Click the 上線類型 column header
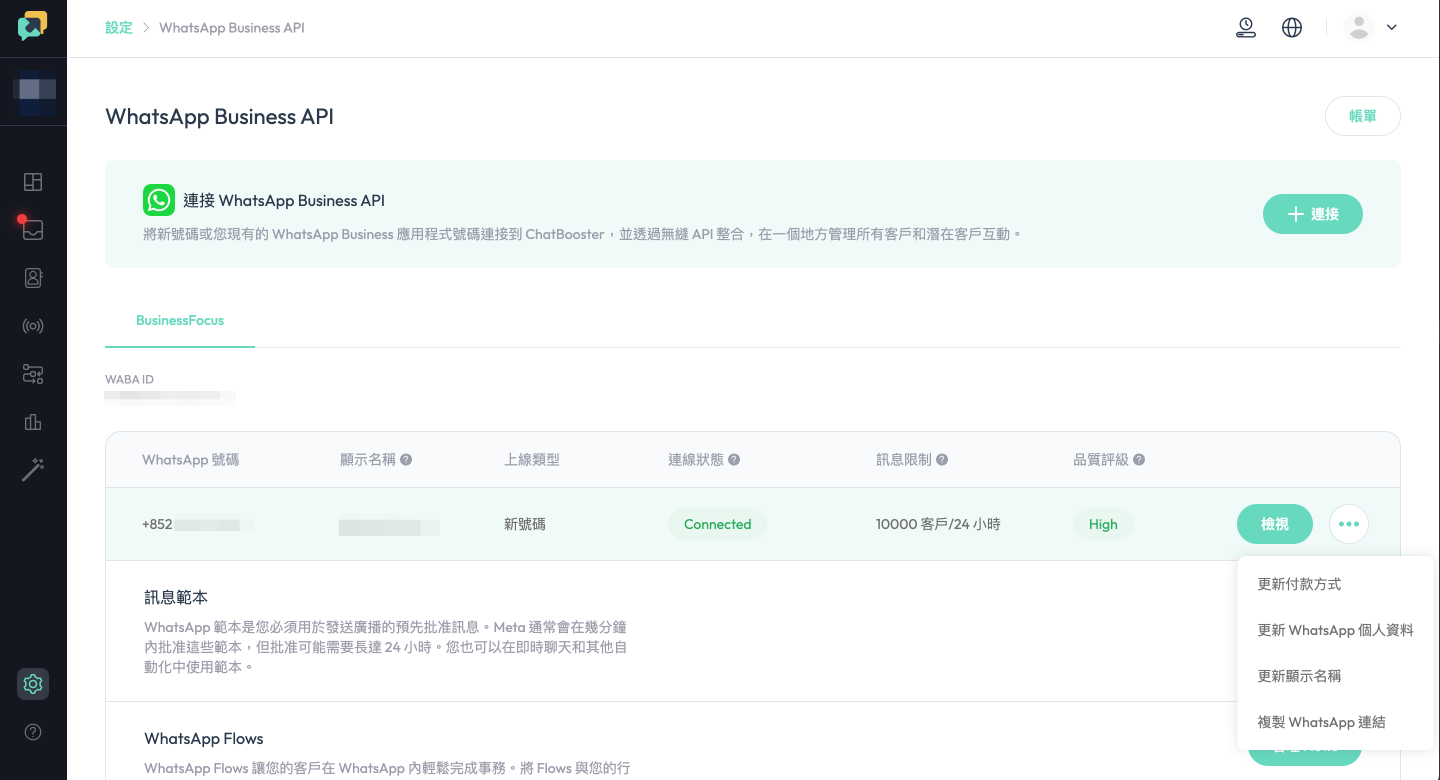Image resolution: width=1440 pixels, height=780 pixels. tap(532, 460)
